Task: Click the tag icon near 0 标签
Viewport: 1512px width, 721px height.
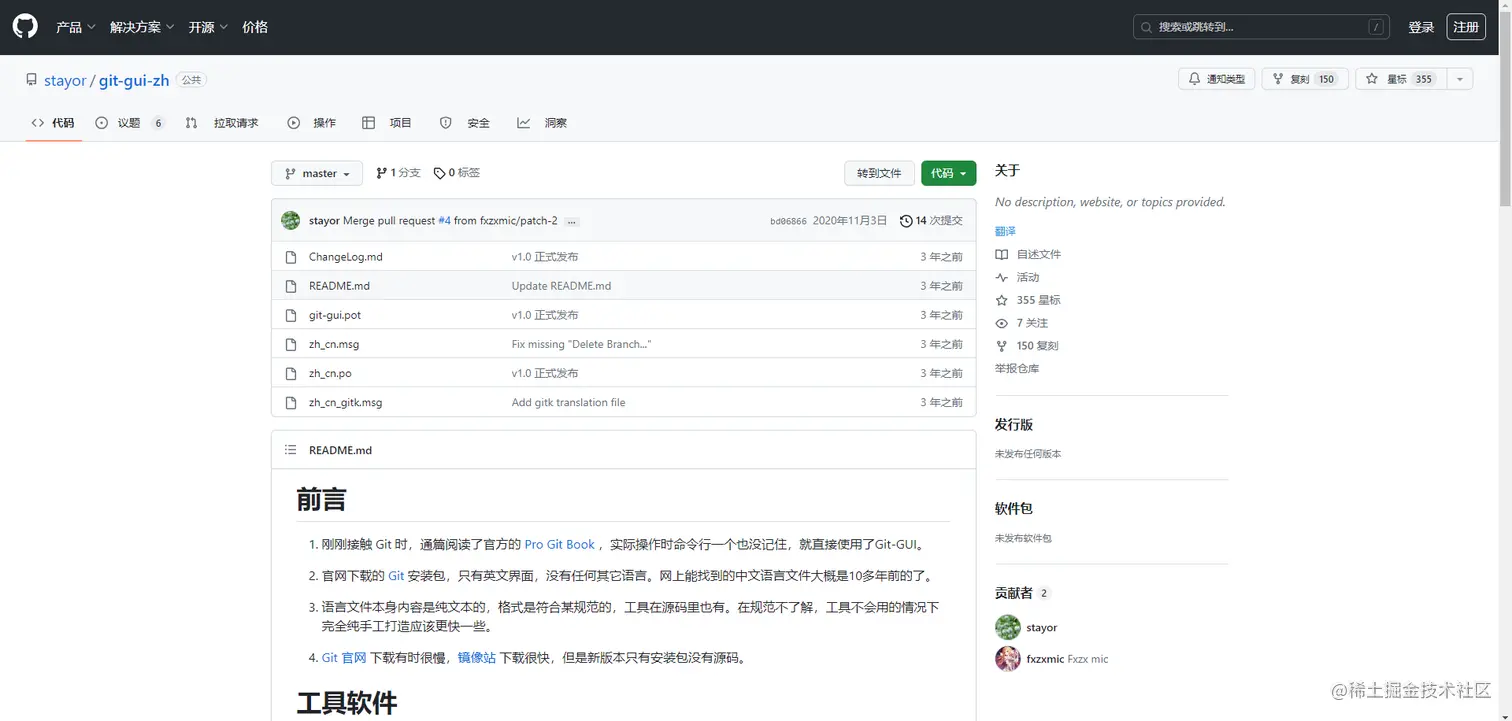Action: [439, 173]
